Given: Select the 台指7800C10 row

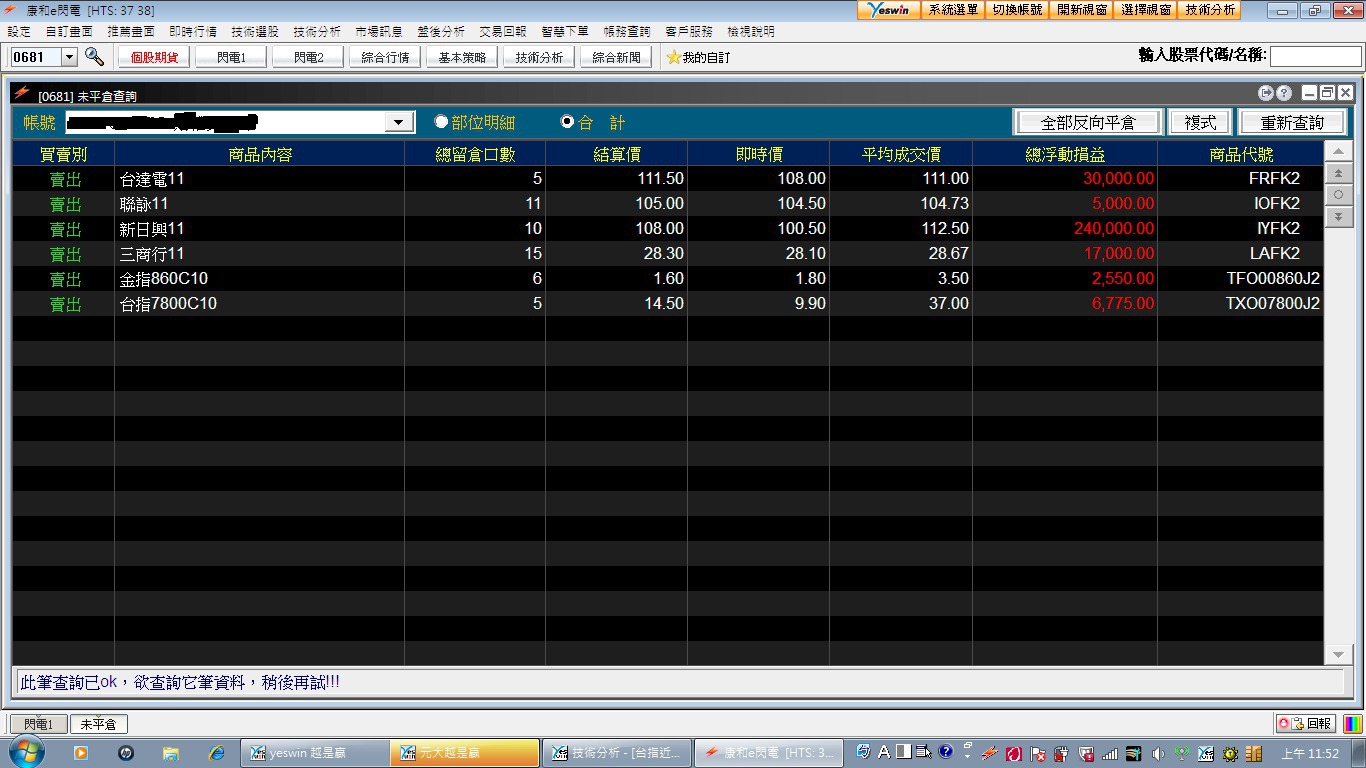Looking at the screenshot, I should click(668, 303).
